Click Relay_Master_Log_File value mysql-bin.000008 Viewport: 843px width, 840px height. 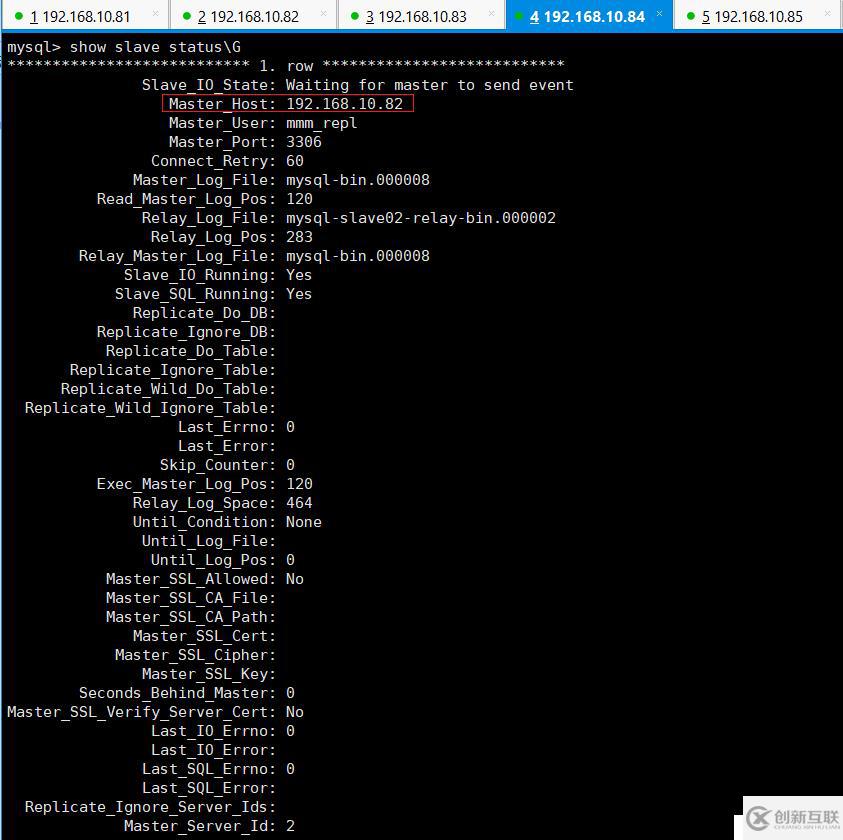click(358, 256)
